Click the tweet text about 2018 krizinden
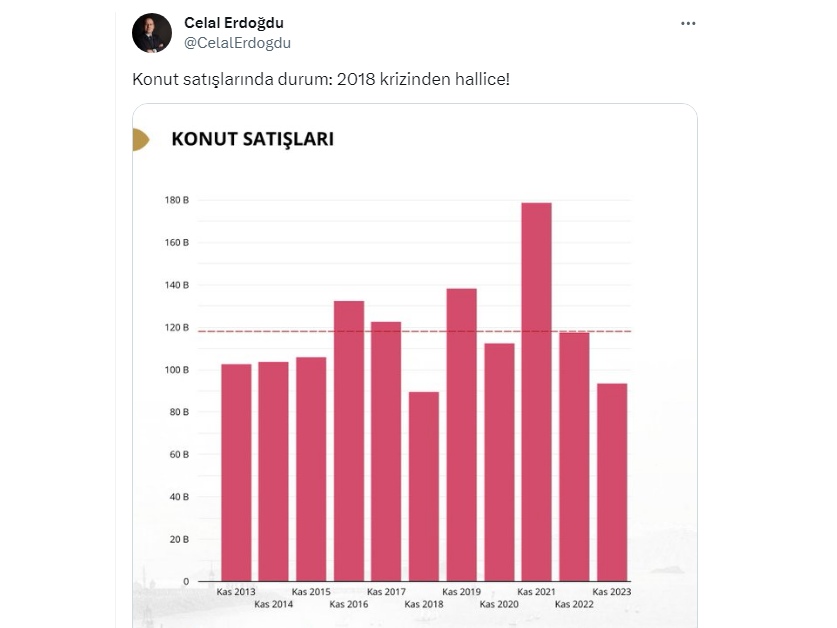837x628 pixels. (320, 78)
